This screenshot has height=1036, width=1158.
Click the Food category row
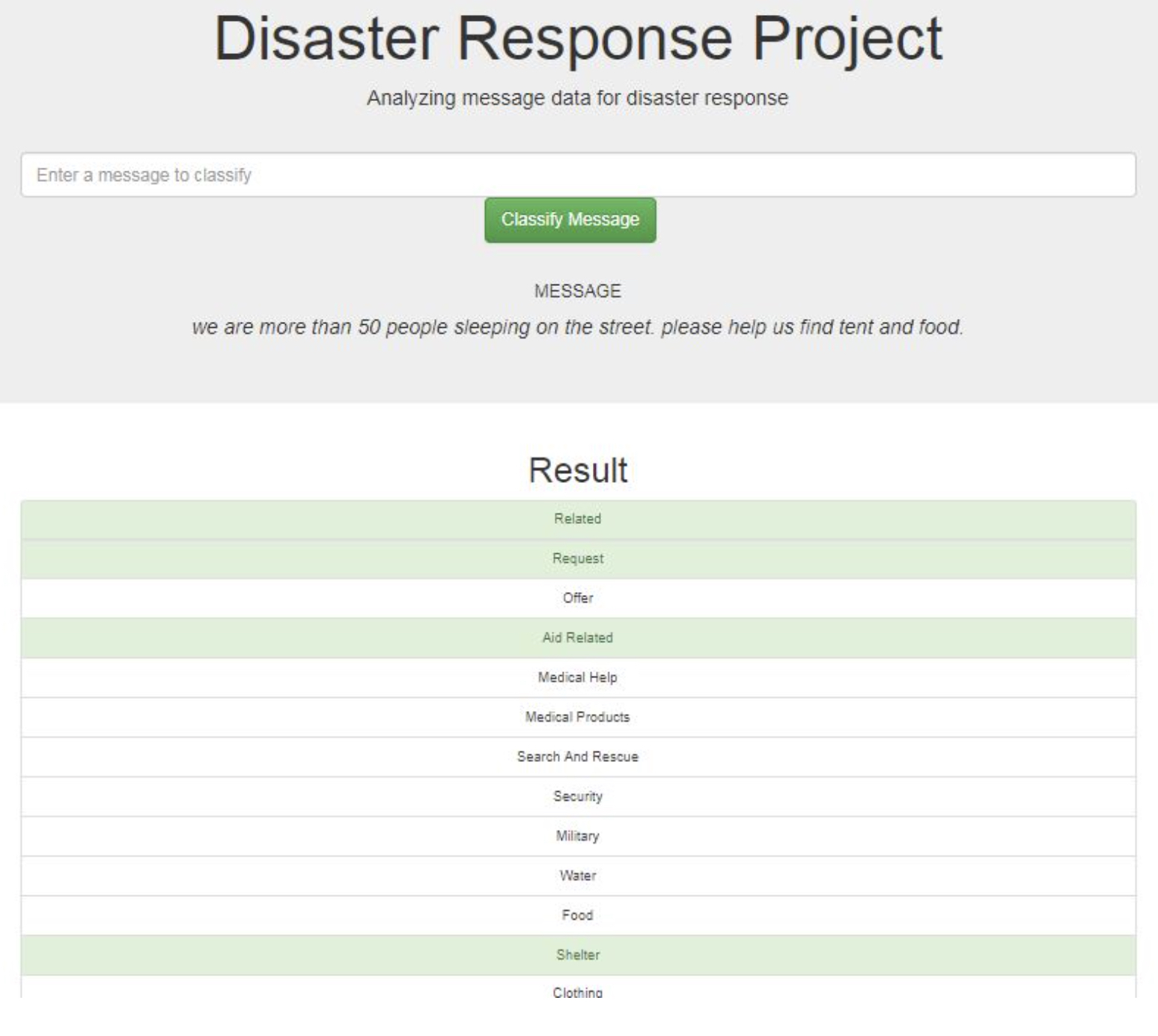tap(578, 915)
